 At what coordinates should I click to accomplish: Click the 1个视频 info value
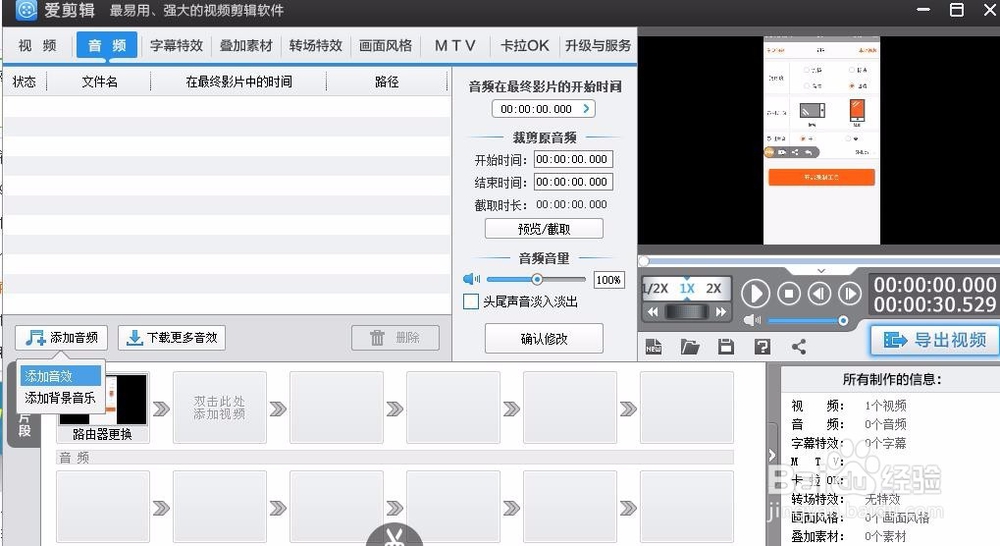[885, 406]
